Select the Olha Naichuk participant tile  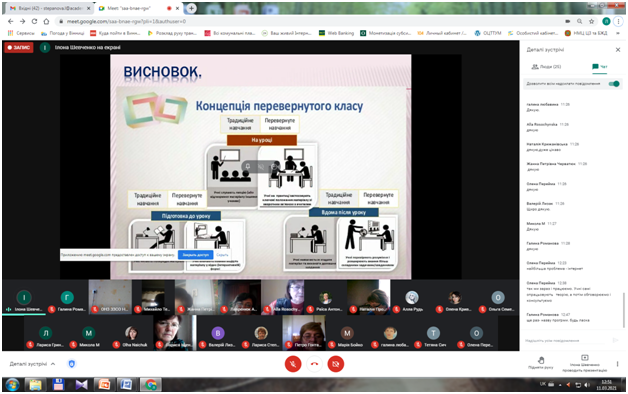131,333
